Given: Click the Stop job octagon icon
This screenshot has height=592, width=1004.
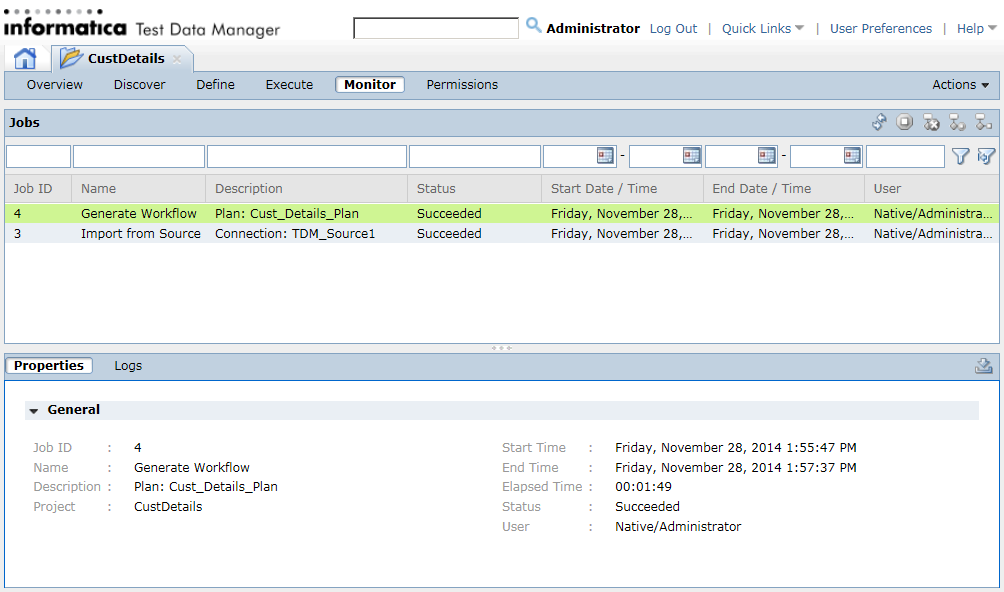Looking at the screenshot, I should 904,122.
